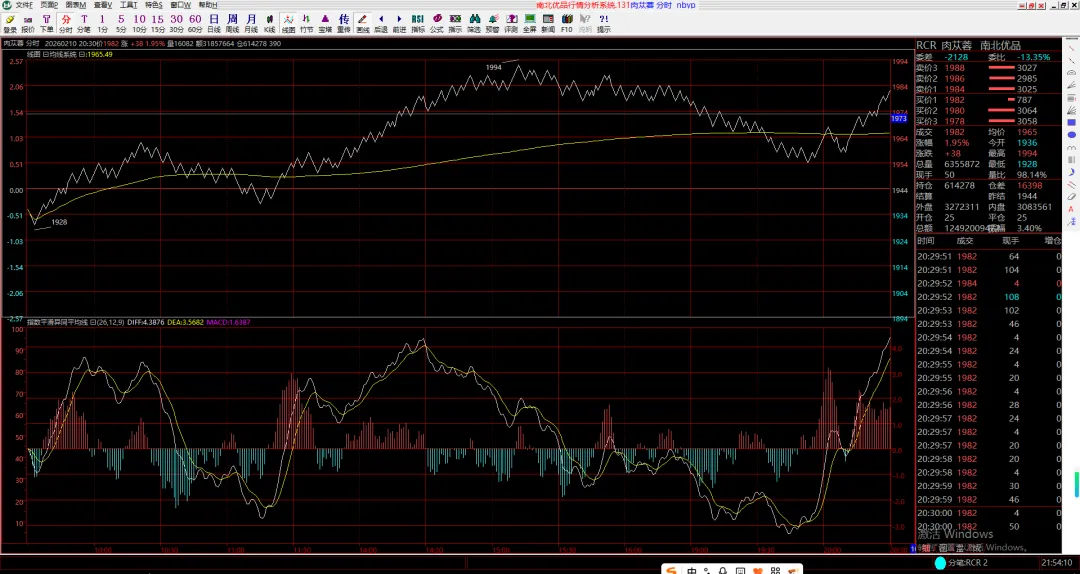Open the 报价 quotes toolbar icon
Viewport: 1080px width, 574px height.
pyautogui.click(x=28, y=23)
